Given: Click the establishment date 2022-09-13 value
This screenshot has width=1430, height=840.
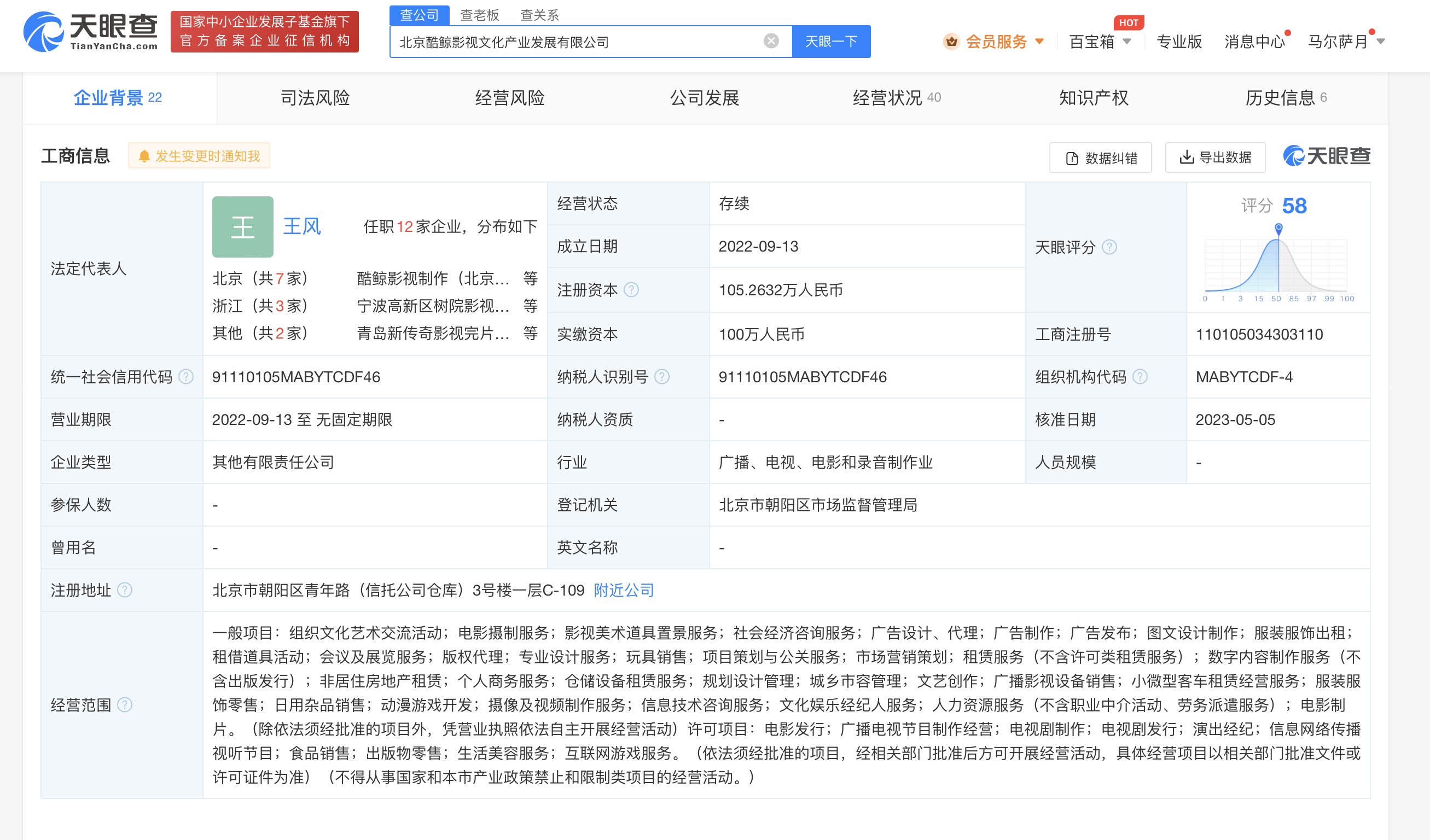Looking at the screenshot, I should [x=758, y=246].
